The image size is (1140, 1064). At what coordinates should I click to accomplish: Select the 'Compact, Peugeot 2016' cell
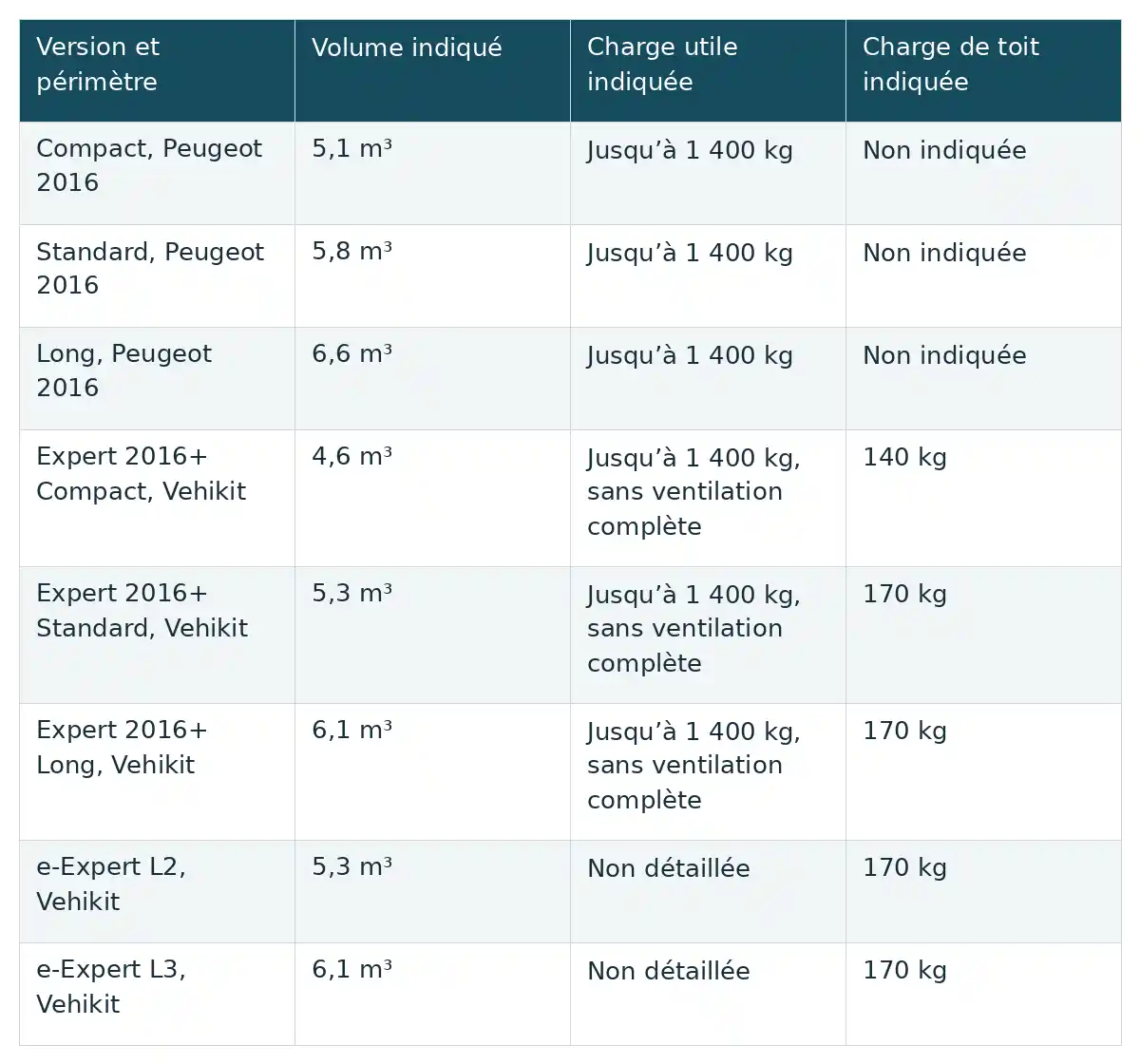click(x=157, y=174)
